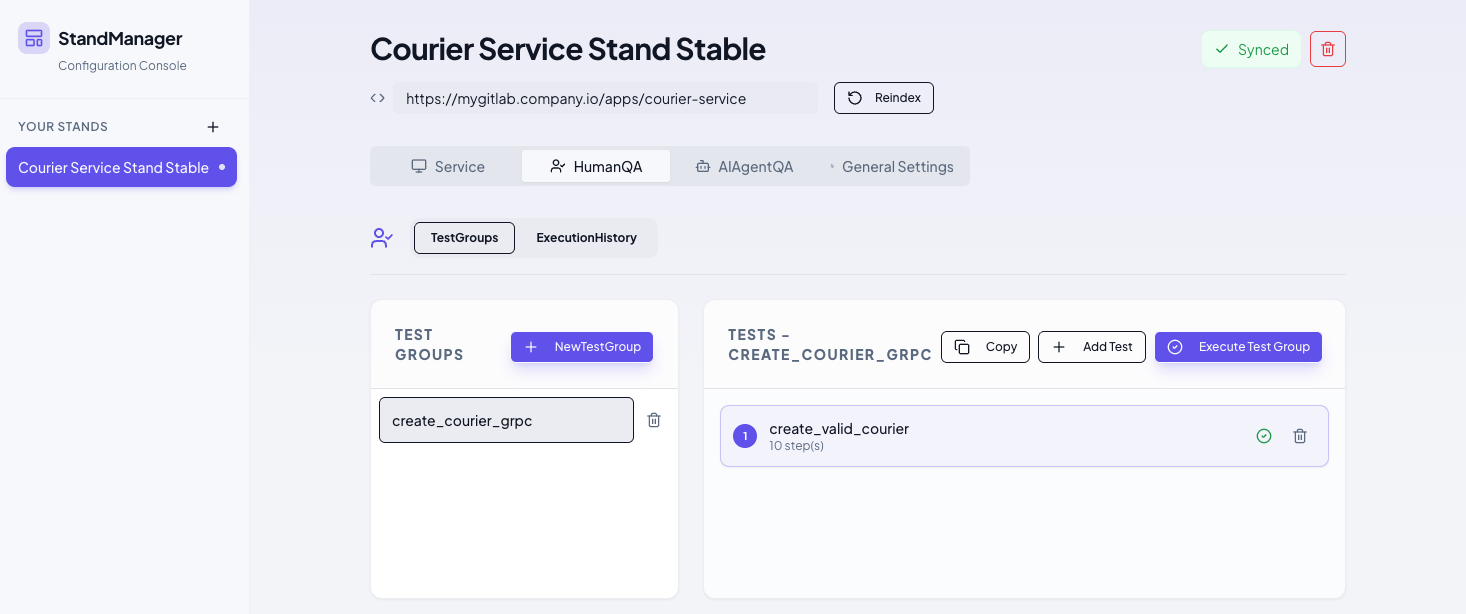
Task: Click the number 1 badge on test
Action: 745,436
